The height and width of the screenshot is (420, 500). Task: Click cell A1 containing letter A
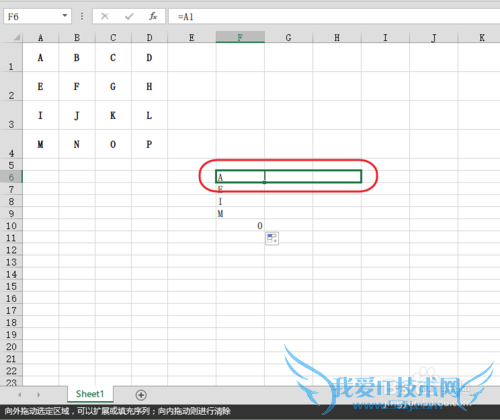(x=41, y=57)
